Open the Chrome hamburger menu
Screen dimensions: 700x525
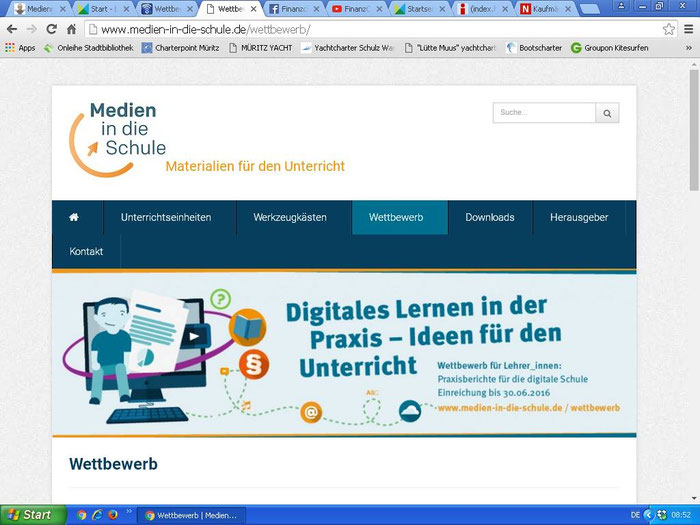[688, 29]
